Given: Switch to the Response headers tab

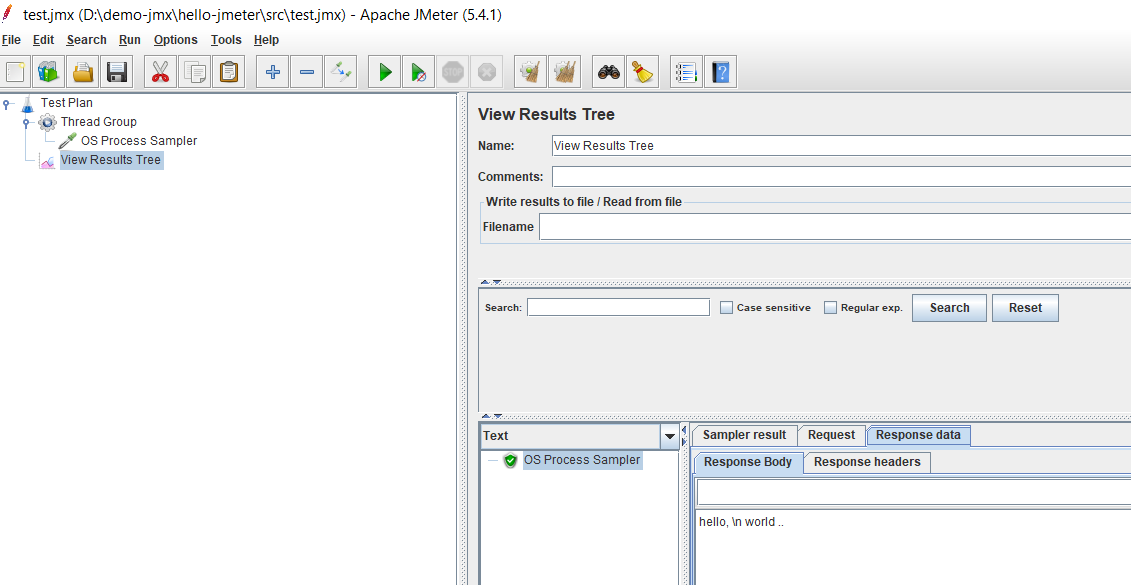Looking at the screenshot, I should click(x=867, y=462).
